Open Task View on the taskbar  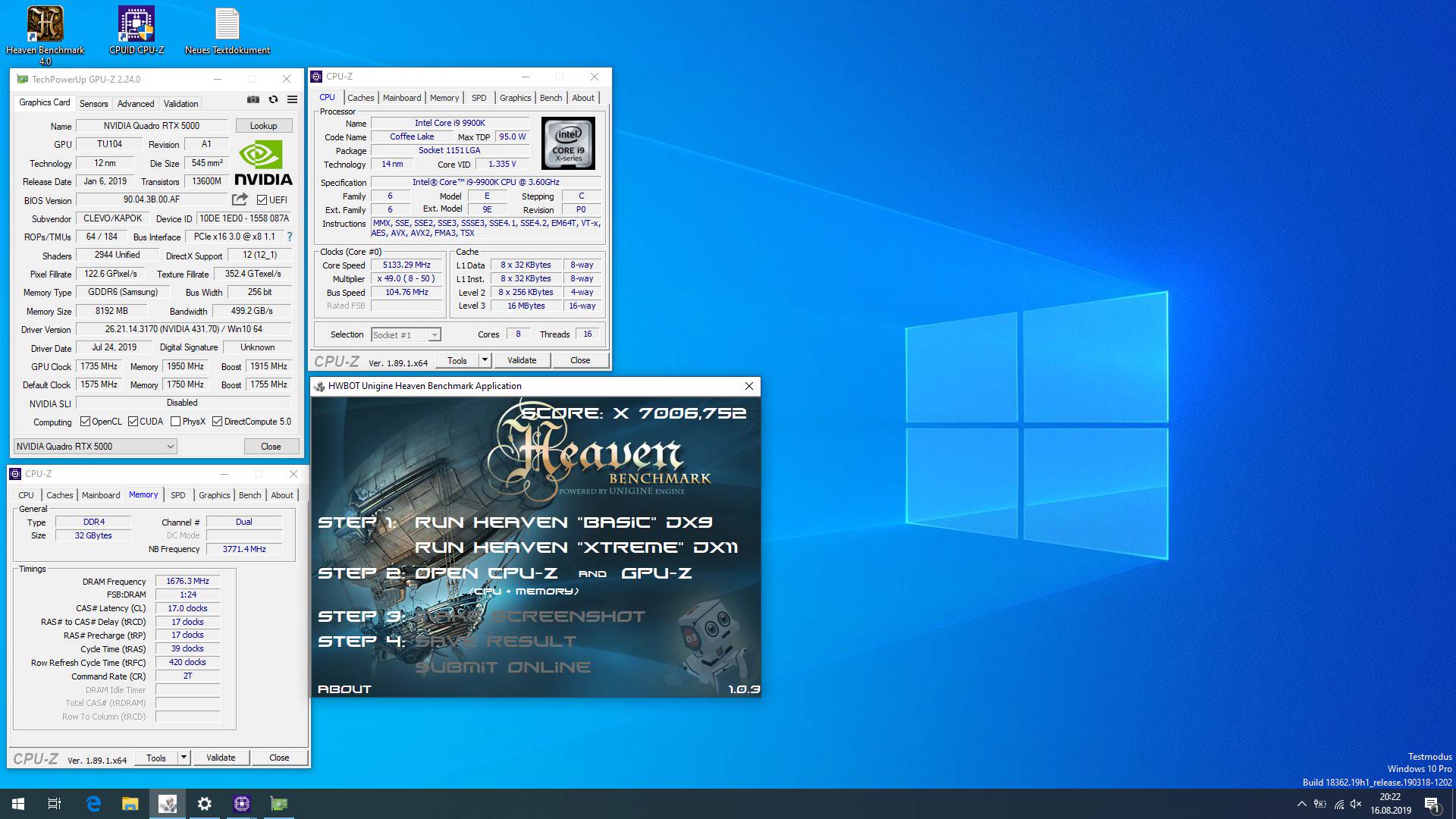55,804
